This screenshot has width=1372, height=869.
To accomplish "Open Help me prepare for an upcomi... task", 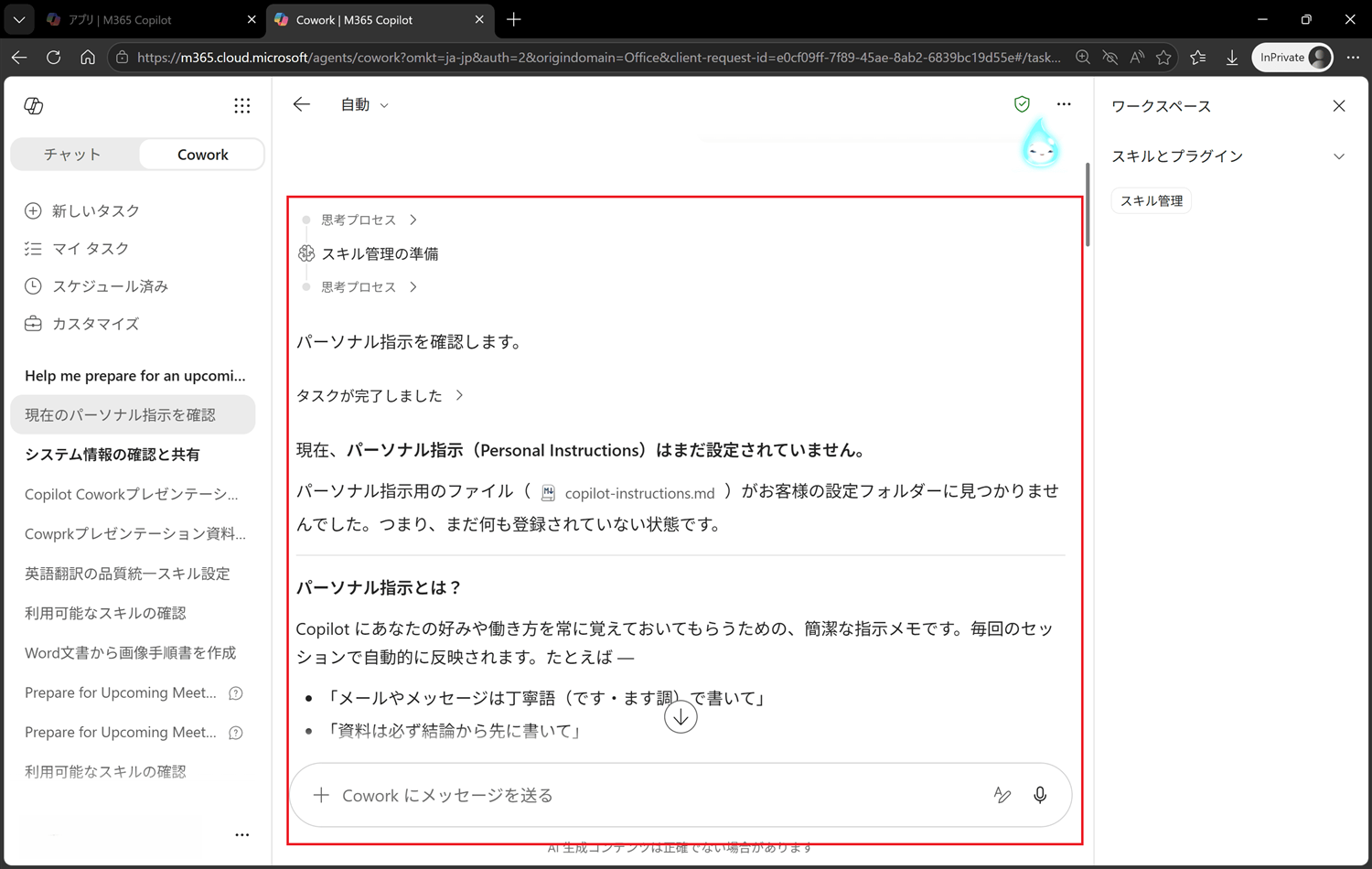I will click(x=134, y=376).
